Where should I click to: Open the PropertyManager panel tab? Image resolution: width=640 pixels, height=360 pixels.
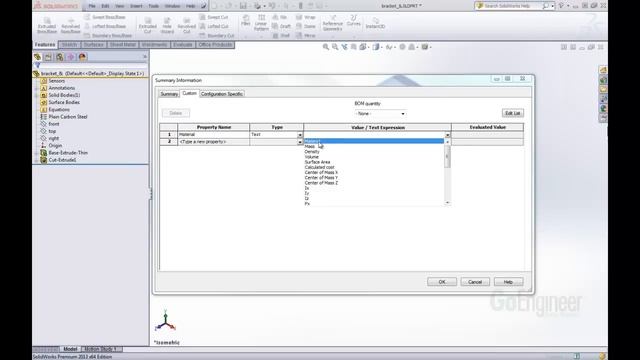pyautogui.click(x=49, y=57)
